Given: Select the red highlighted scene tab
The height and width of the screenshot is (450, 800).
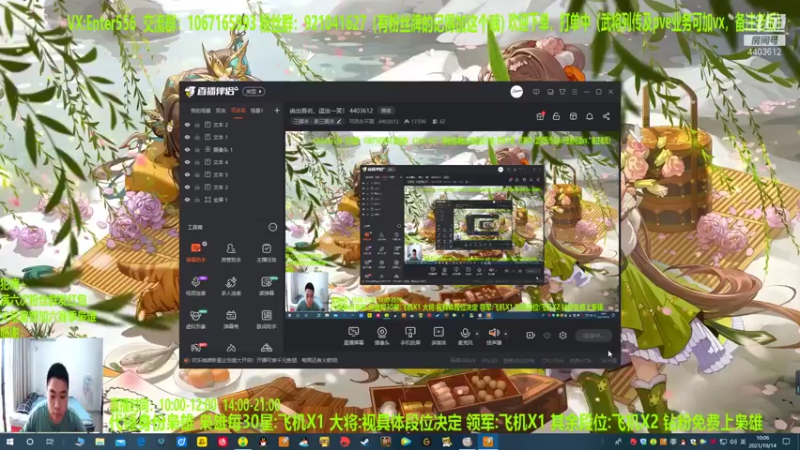Looking at the screenshot, I should [x=238, y=111].
